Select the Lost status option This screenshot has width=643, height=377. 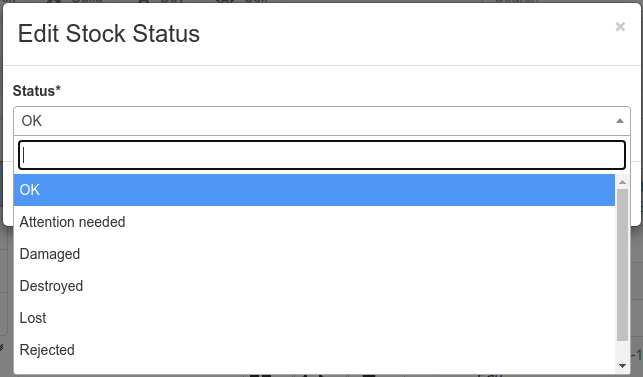coord(314,318)
